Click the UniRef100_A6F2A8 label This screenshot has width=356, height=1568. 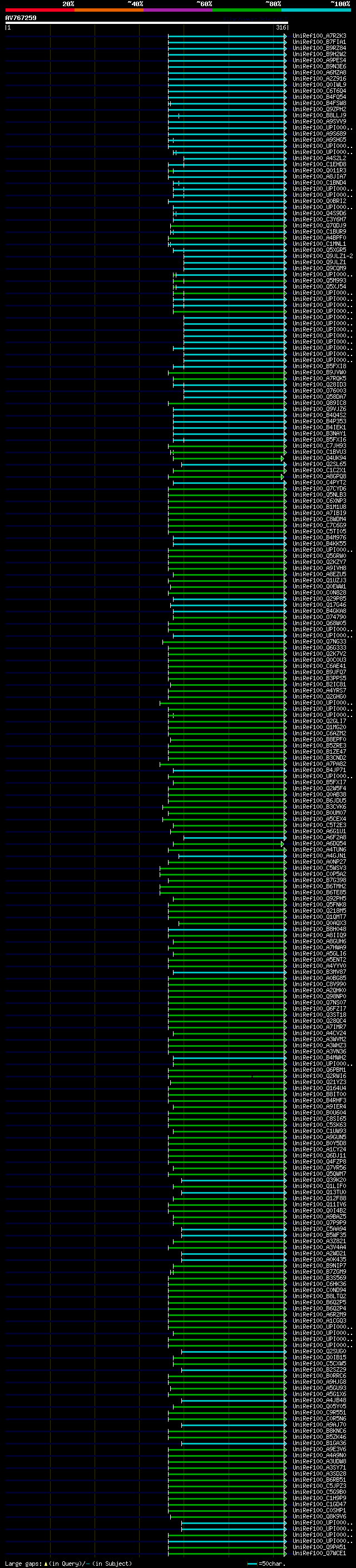319,837
